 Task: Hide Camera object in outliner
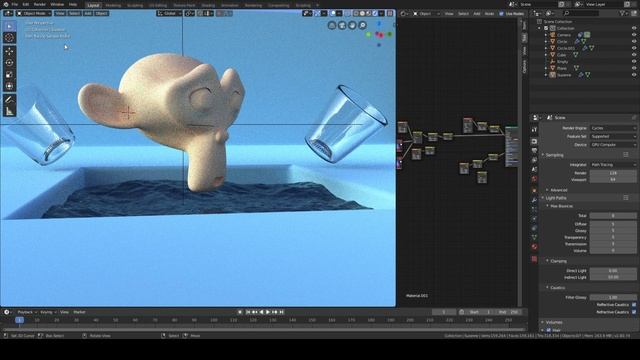point(634,35)
